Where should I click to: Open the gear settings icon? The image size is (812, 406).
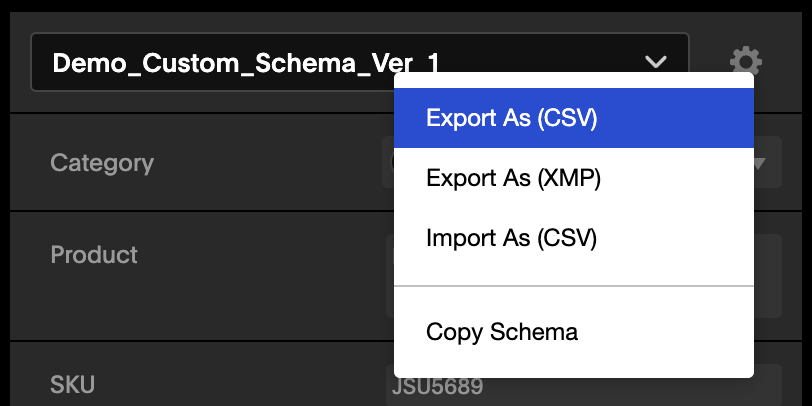(x=746, y=62)
